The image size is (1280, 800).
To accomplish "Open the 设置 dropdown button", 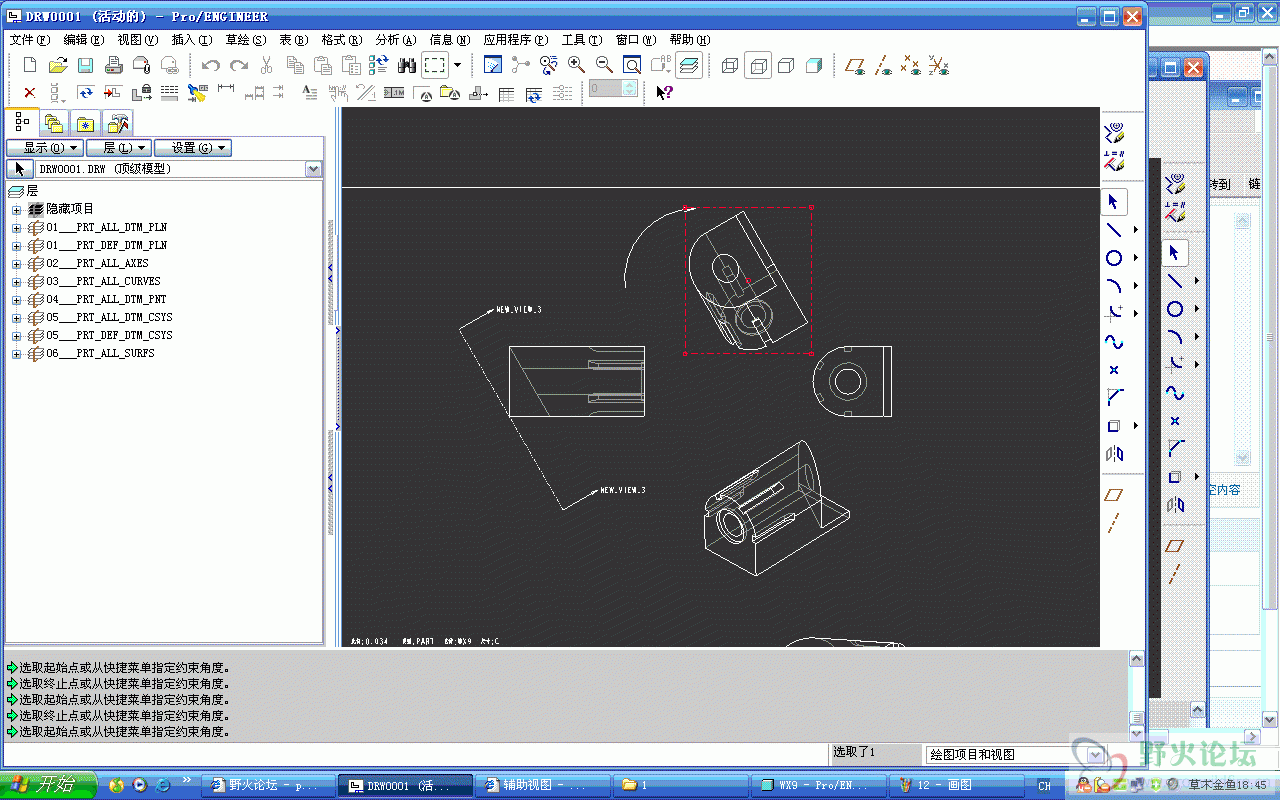I will [x=193, y=148].
